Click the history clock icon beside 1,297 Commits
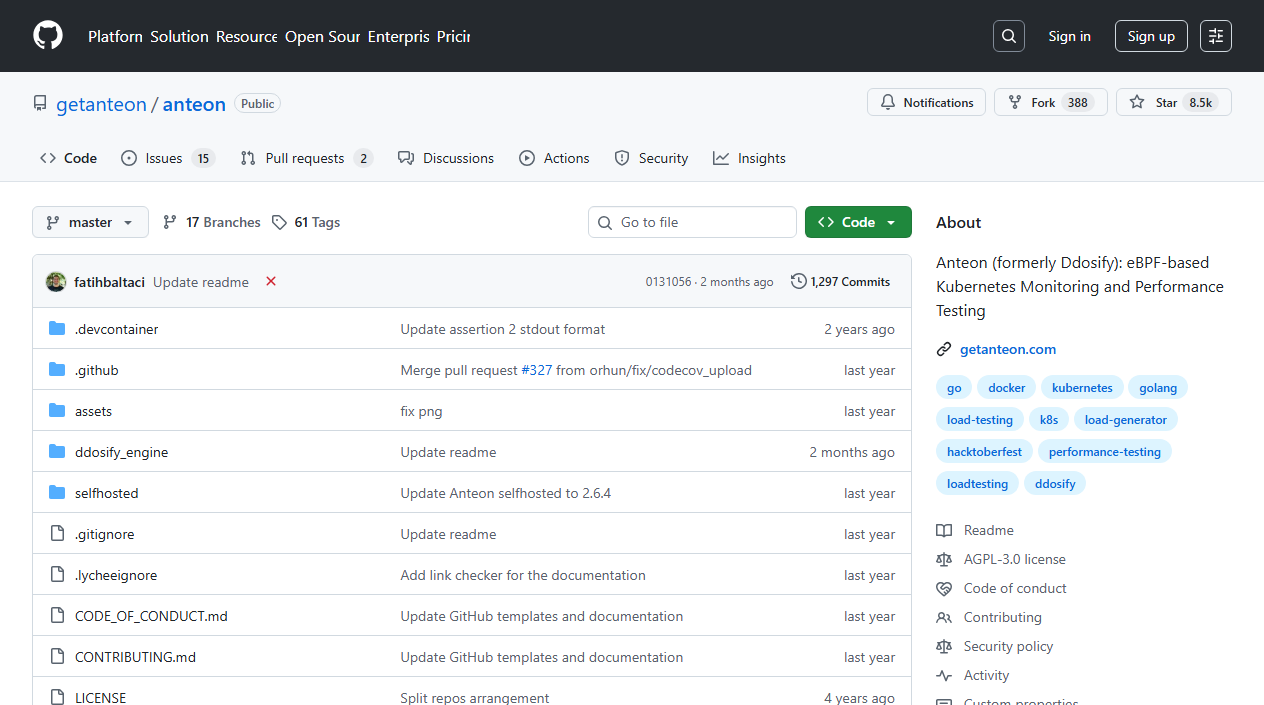 click(x=797, y=282)
